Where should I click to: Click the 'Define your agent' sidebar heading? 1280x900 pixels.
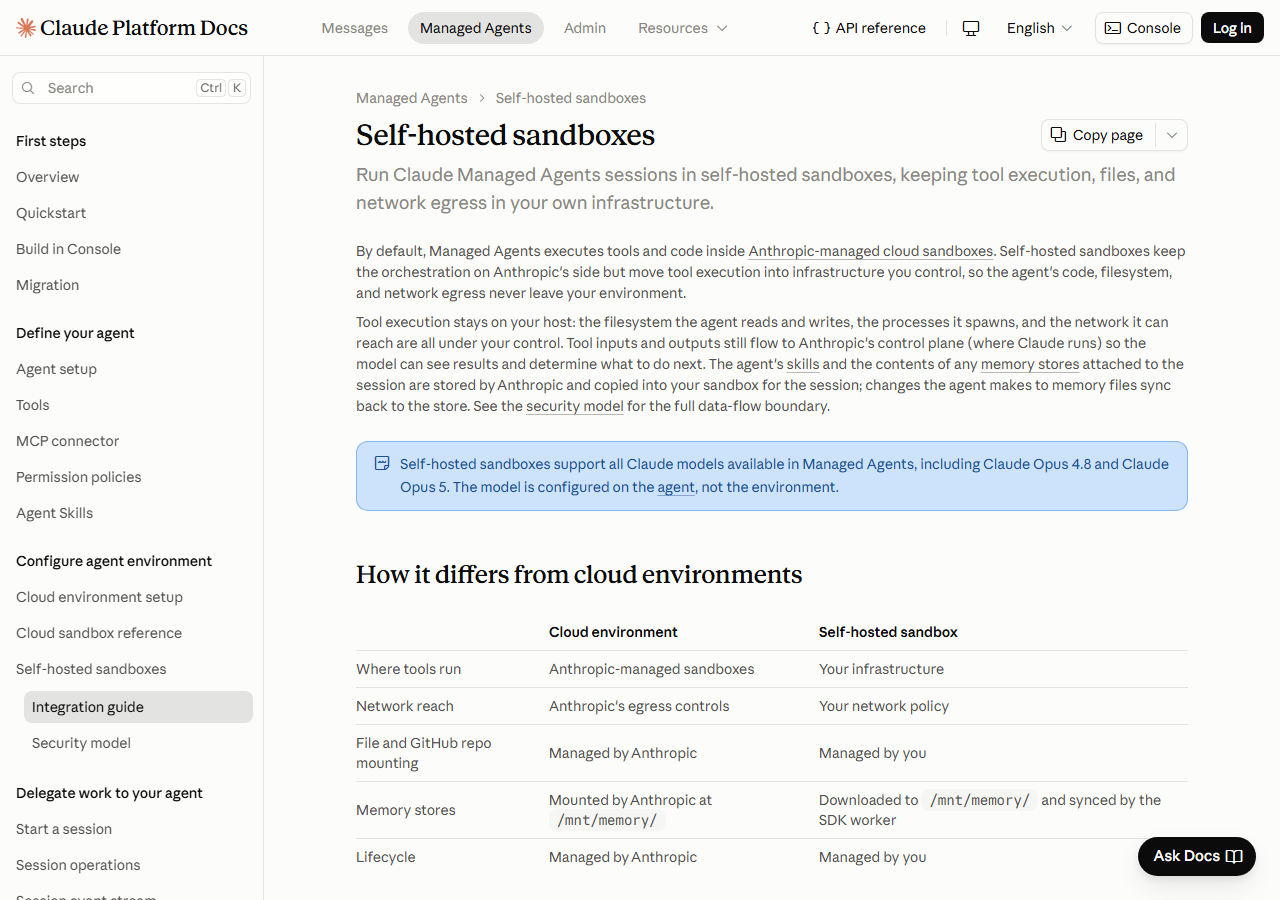[75, 333]
